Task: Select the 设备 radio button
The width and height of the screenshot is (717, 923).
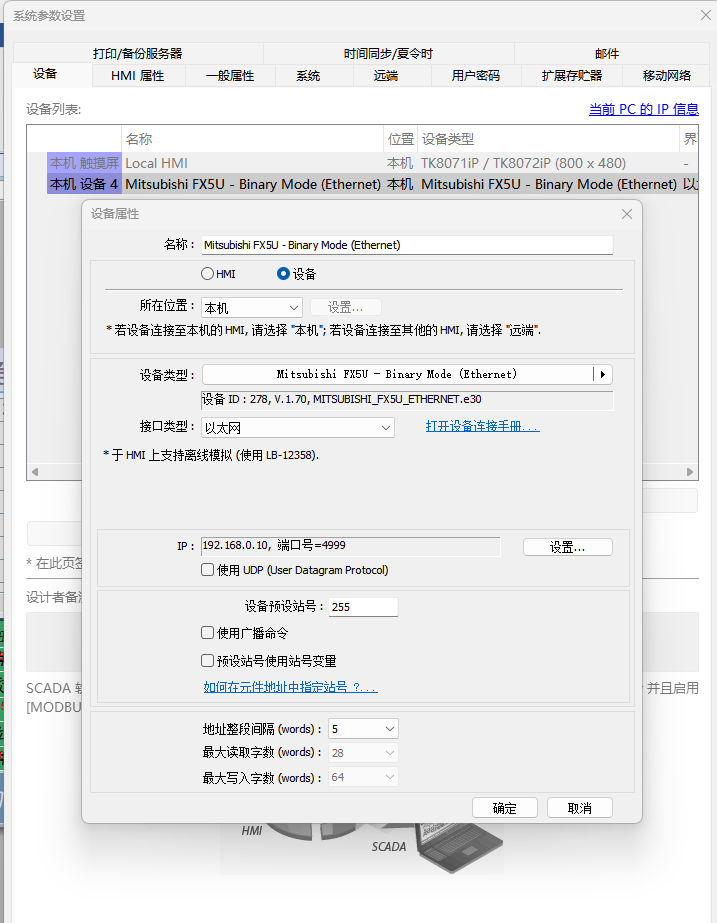Action: pyautogui.click(x=283, y=273)
